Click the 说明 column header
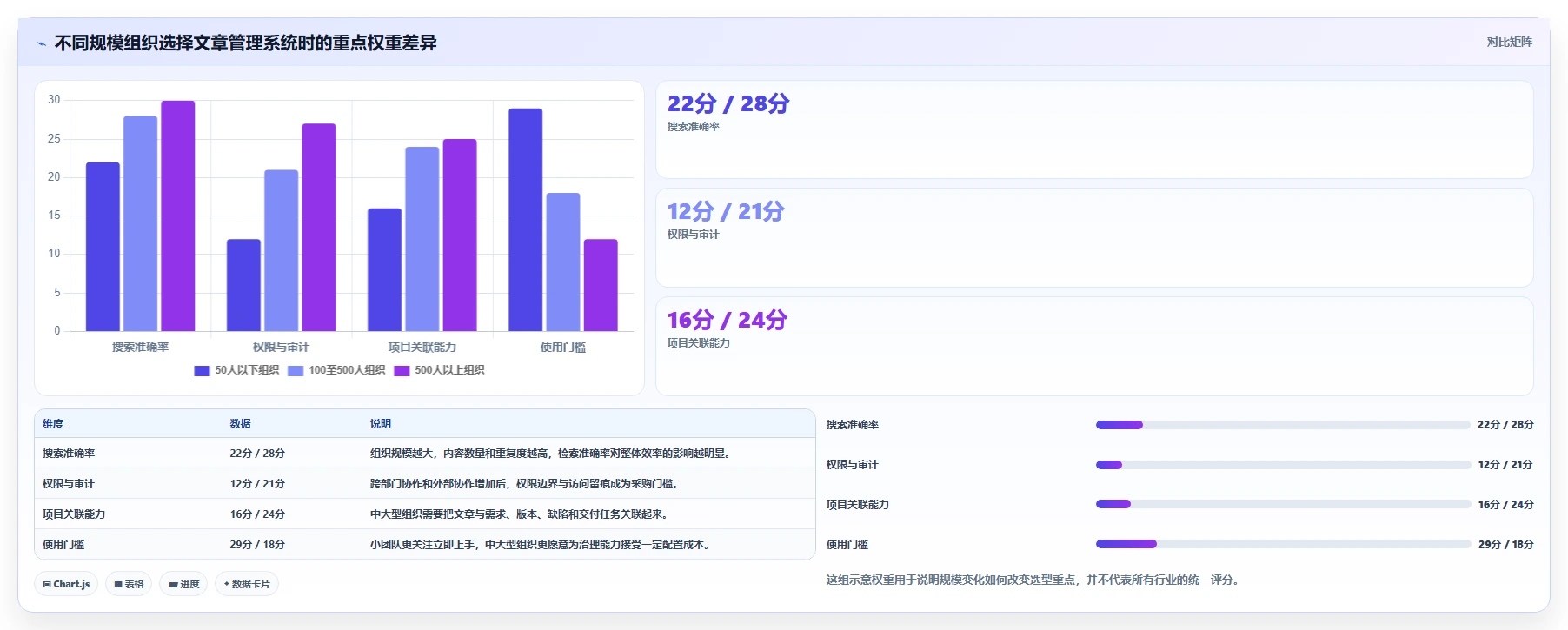Screen dimensions: 1568x630 [x=381, y=424]
